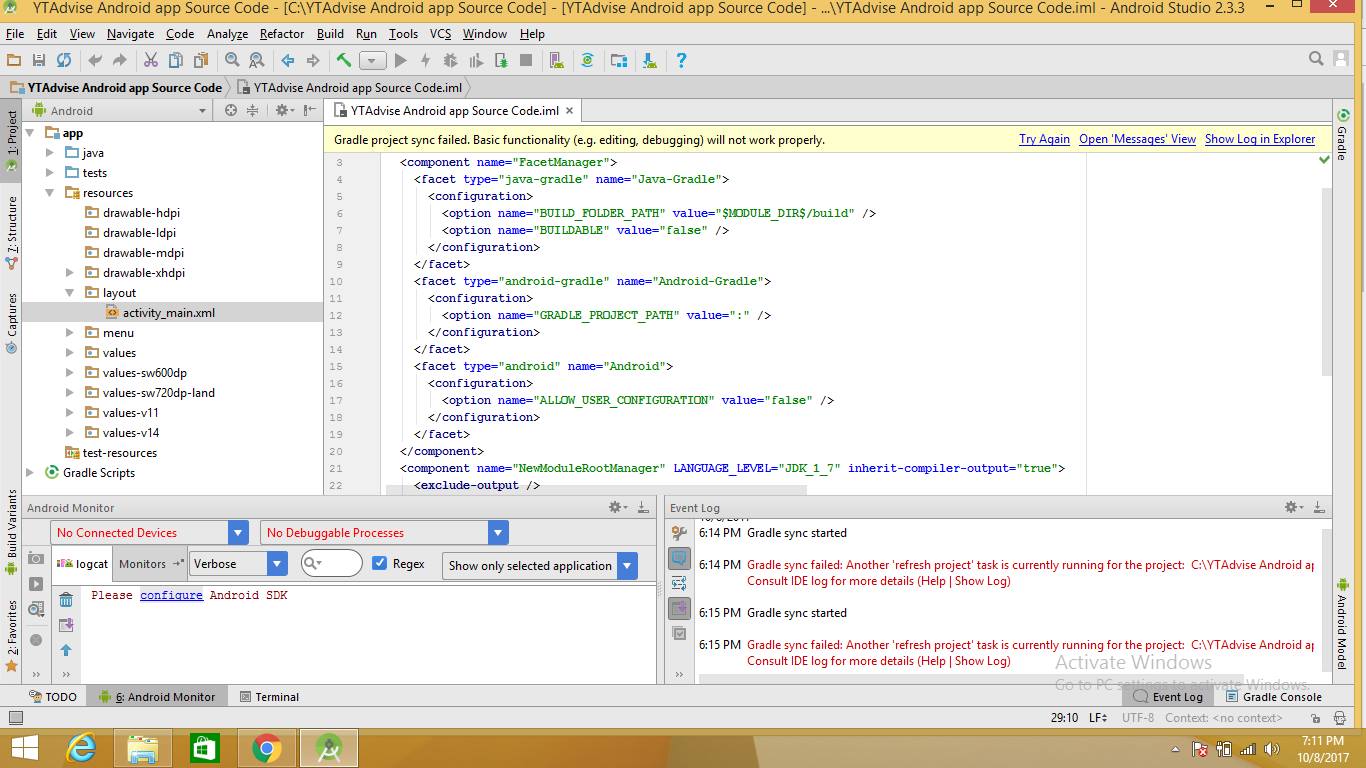
Task: Click the configure Android SDK link
Action: (x=171, y=595)
